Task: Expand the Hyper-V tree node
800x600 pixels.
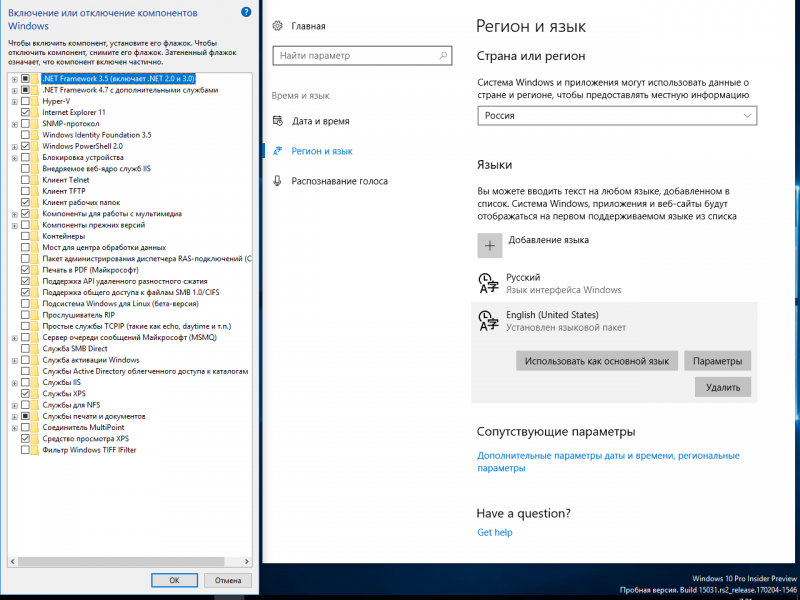Action: click(x=15, y=102)
